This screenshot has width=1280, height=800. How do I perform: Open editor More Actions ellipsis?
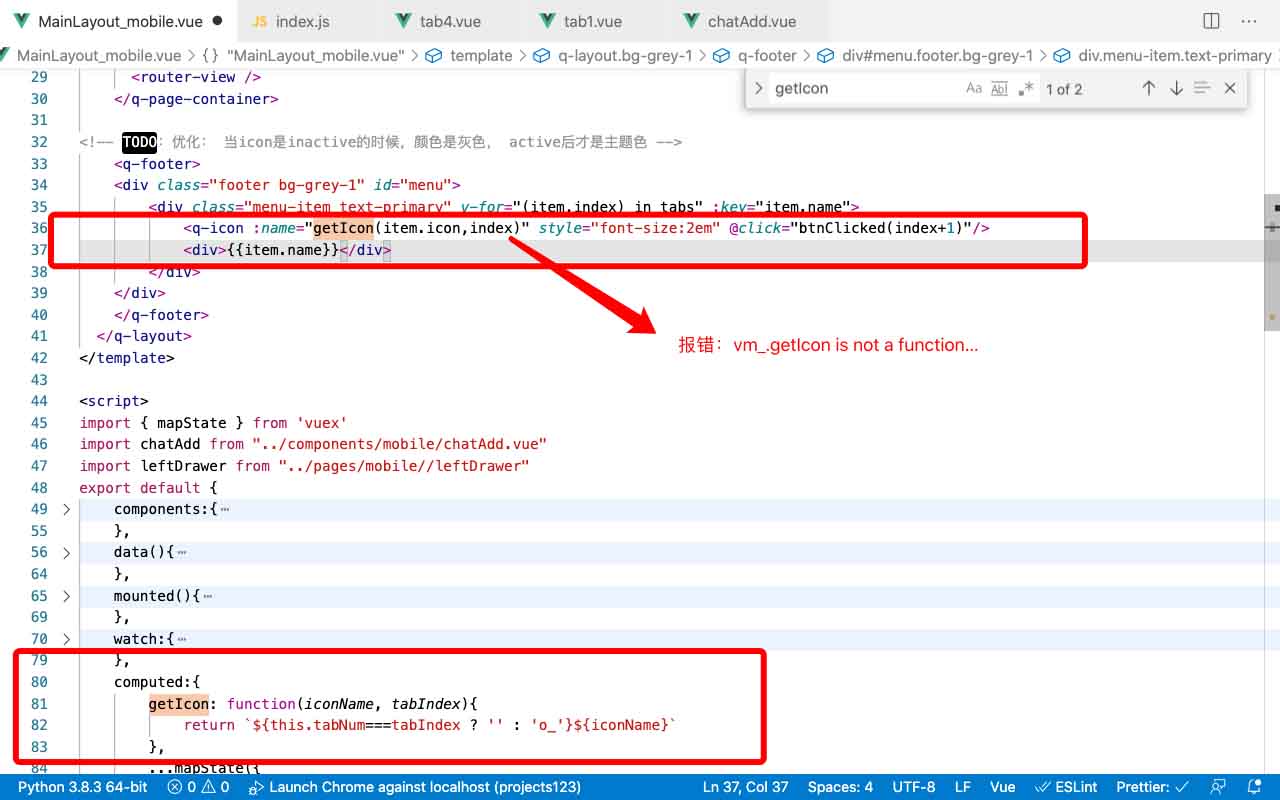pos(1248,21)
